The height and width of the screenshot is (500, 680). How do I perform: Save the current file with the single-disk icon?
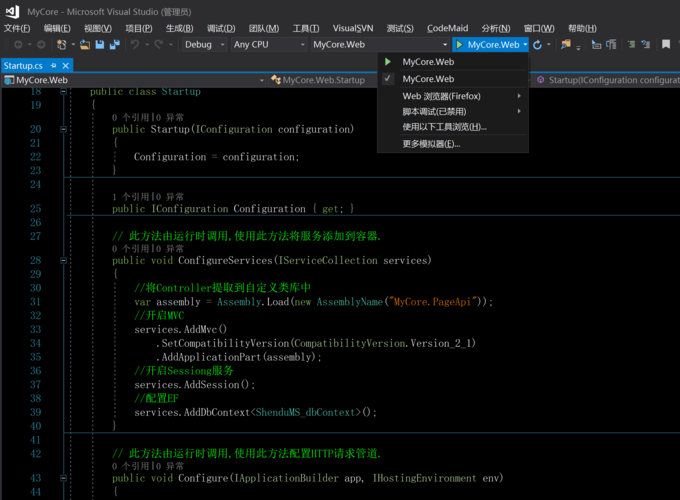click(100, 44)
